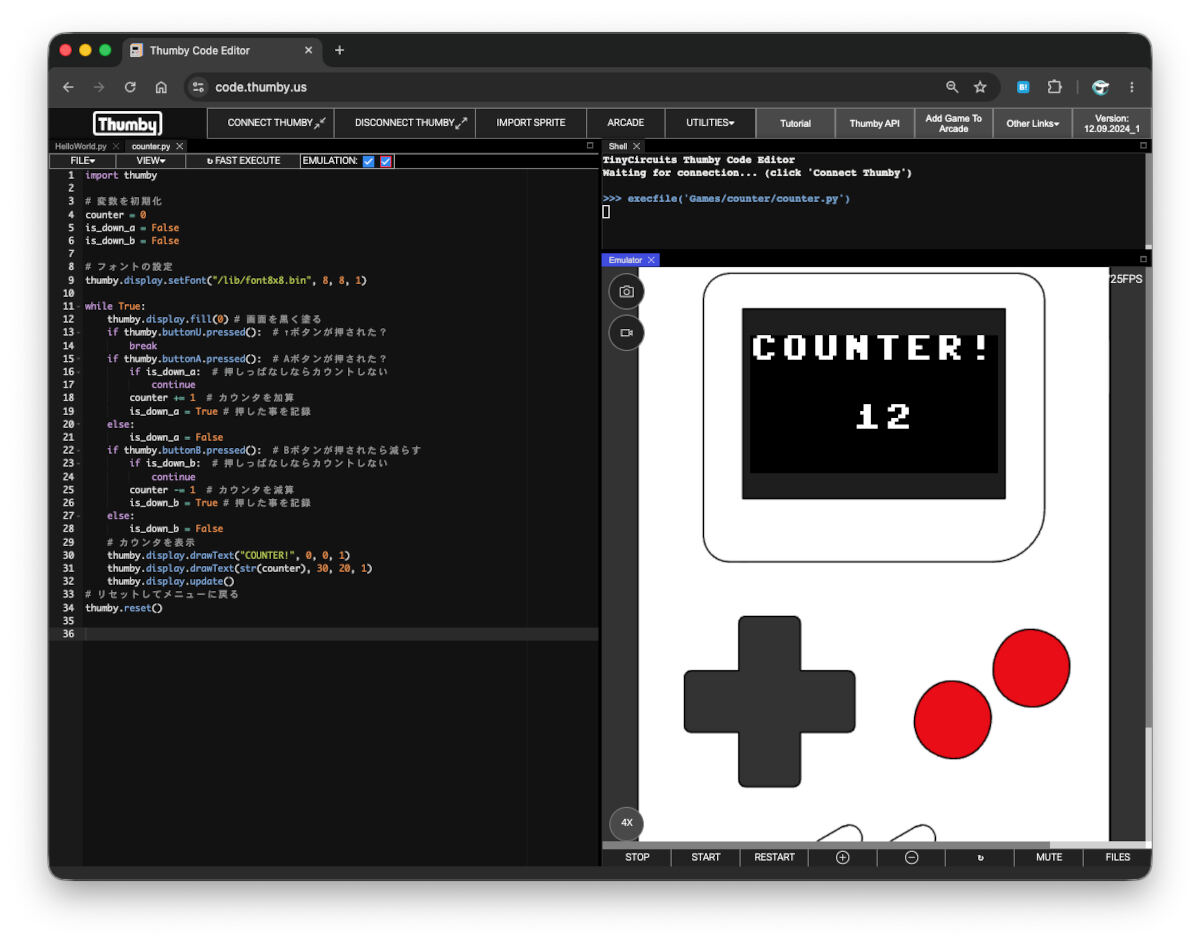Switch to the HelloWorld.py editor tab
The image size is (1200, 944).
[80, 146]
